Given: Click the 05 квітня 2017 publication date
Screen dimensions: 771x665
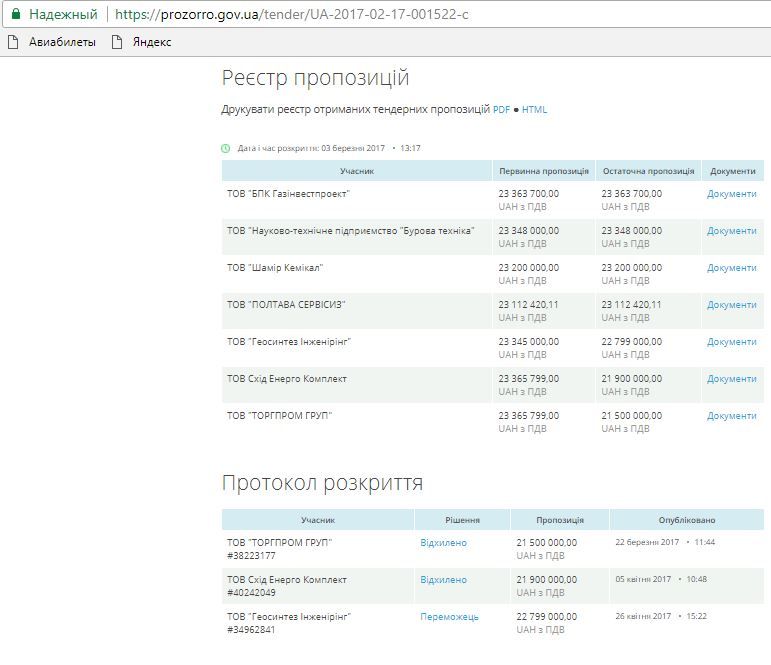Looking at the screenshot, I should [x=643, y=579].
